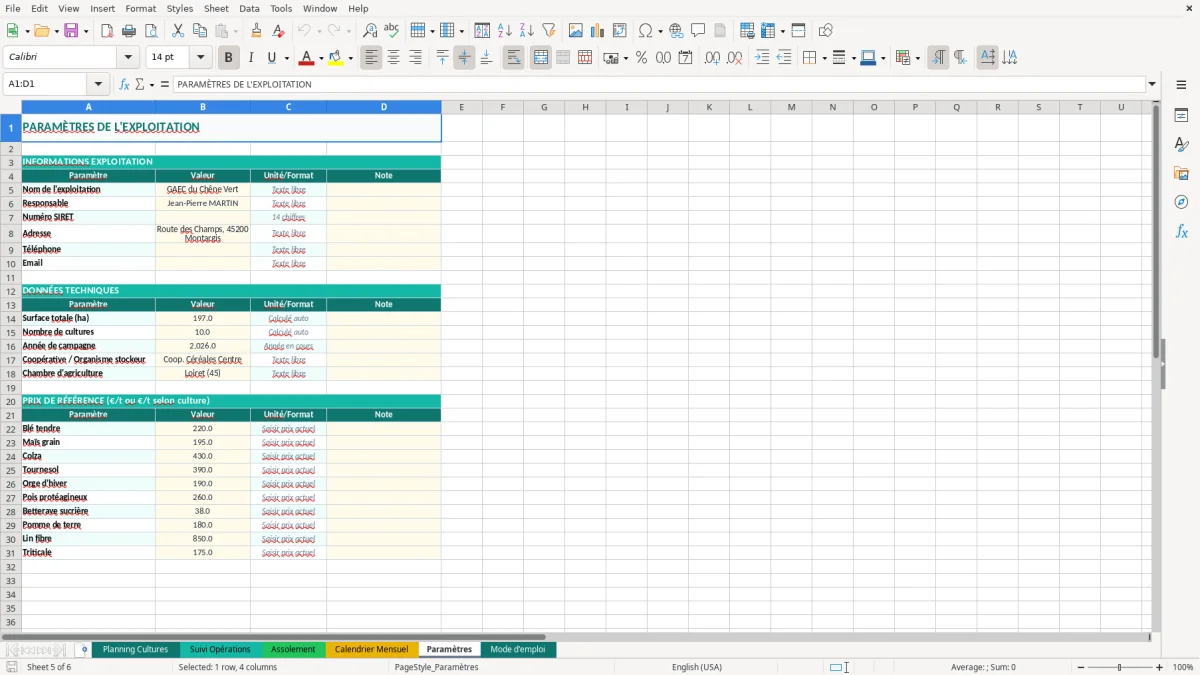Open the Font Name dropdown
This screenshot has width=1200, height=675.
(128, 58)
